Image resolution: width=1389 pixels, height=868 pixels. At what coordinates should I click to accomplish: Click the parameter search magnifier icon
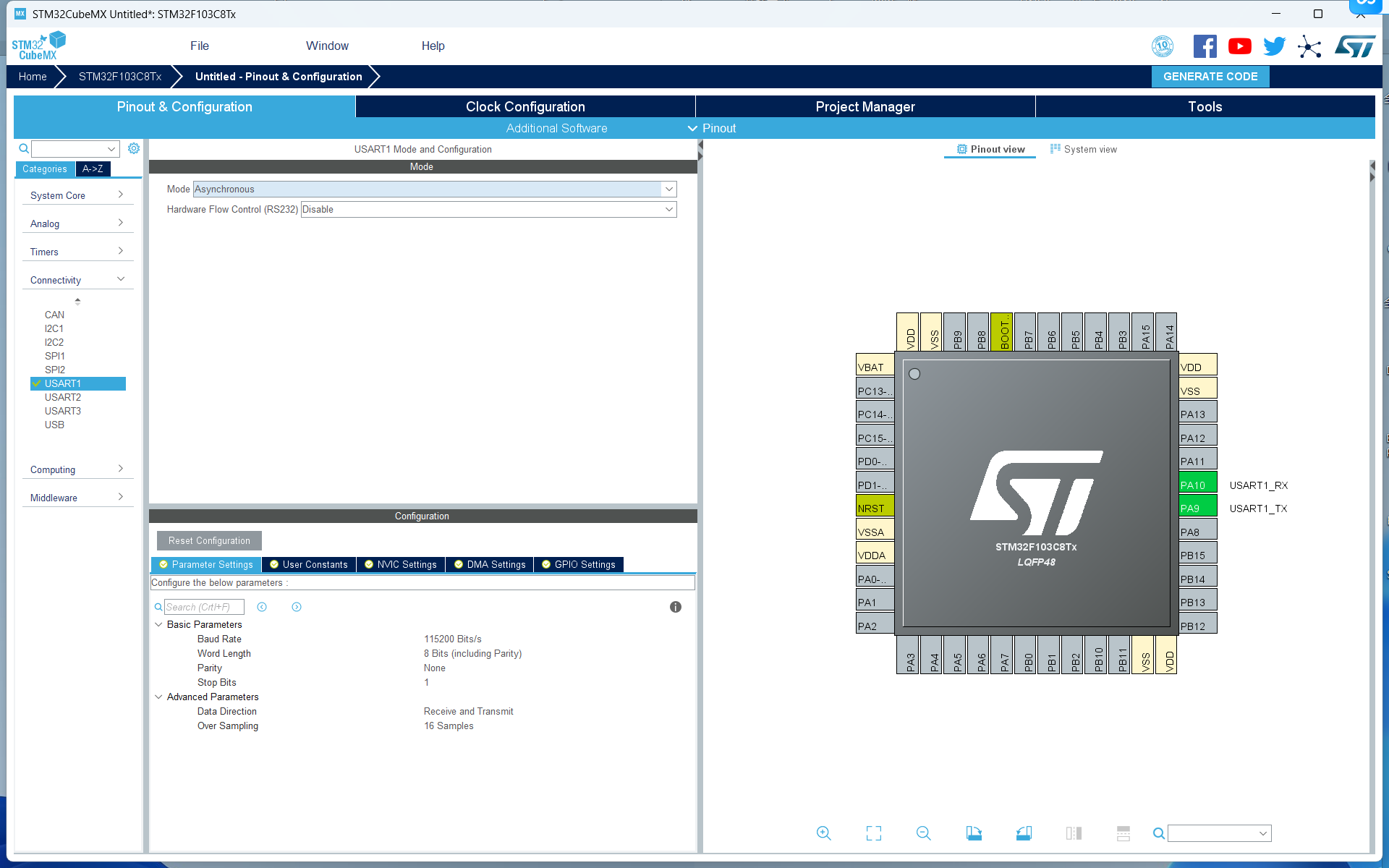pos(158,607)
